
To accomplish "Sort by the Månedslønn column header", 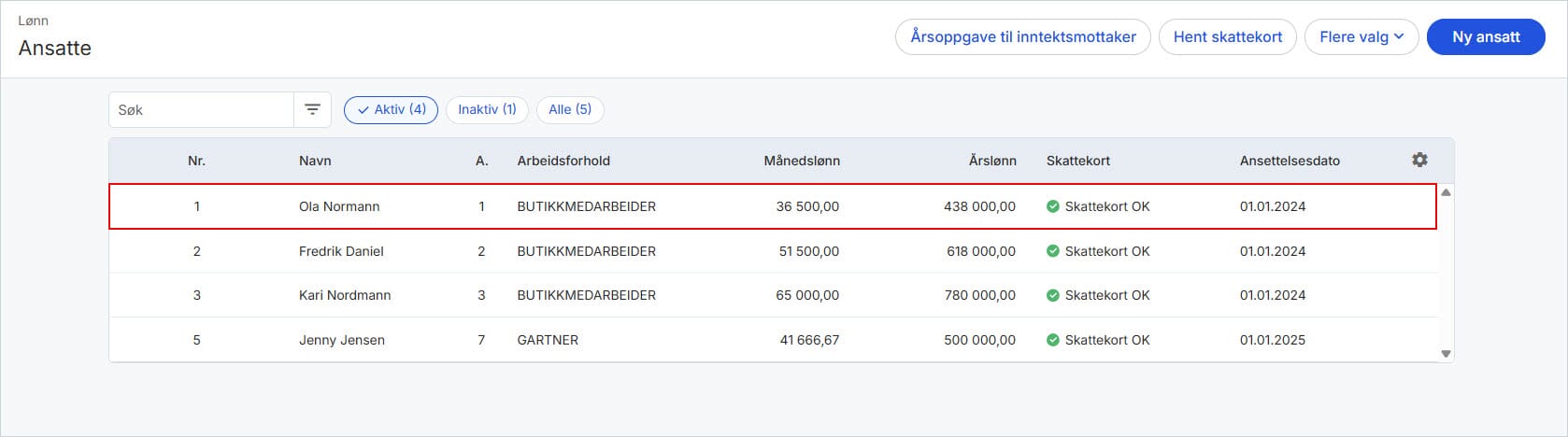I will point(802,161).
